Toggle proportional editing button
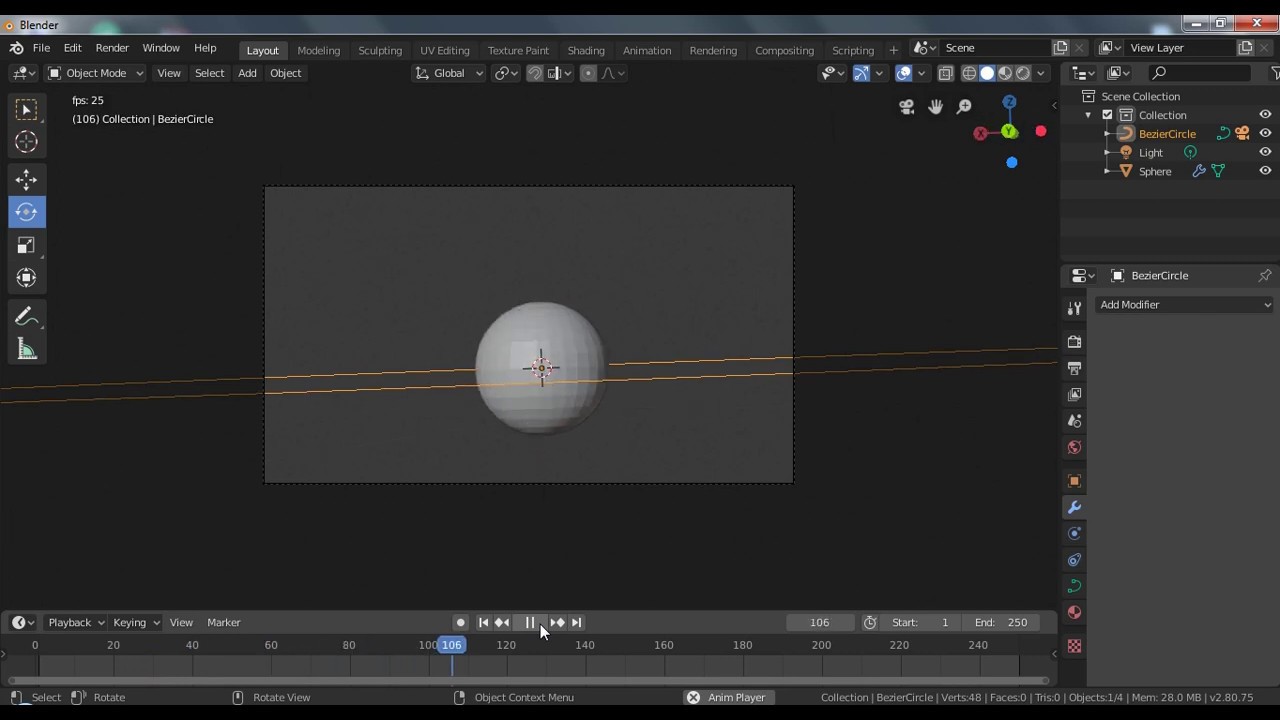This screenshot has width=1280, height=720. [588, 73]
